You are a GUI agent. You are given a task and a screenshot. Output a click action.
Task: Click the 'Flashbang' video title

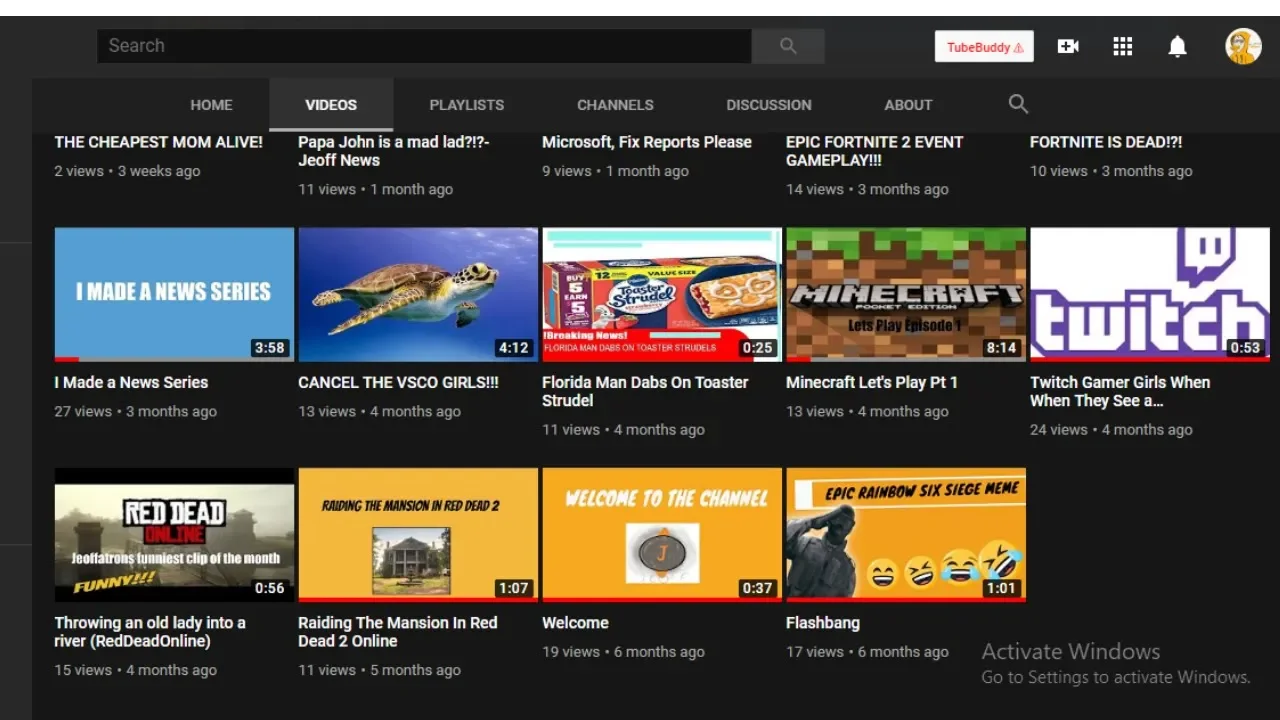[823, 622]
